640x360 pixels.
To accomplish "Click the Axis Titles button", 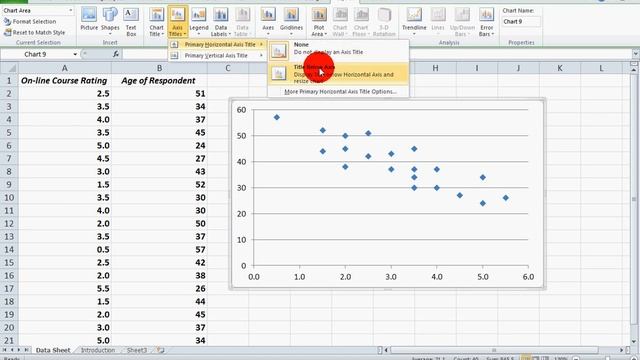I will tap(178, 22).
